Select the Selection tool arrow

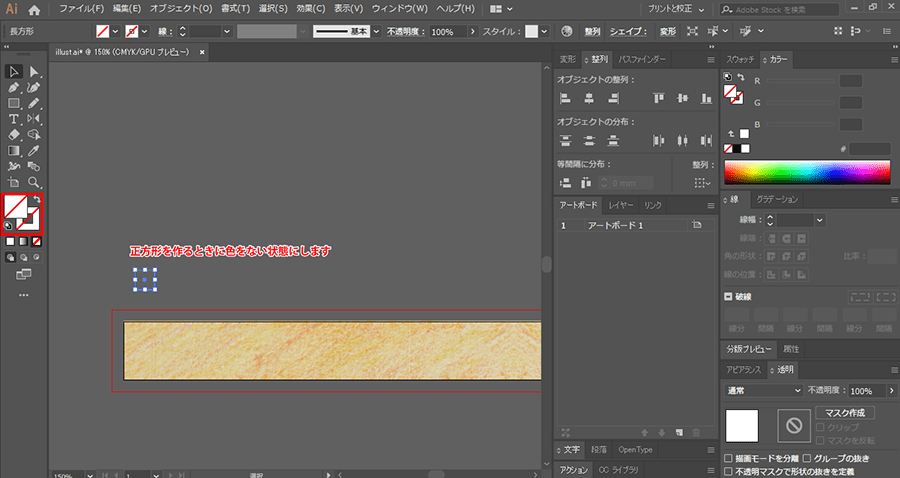click(x=14, y=72)
